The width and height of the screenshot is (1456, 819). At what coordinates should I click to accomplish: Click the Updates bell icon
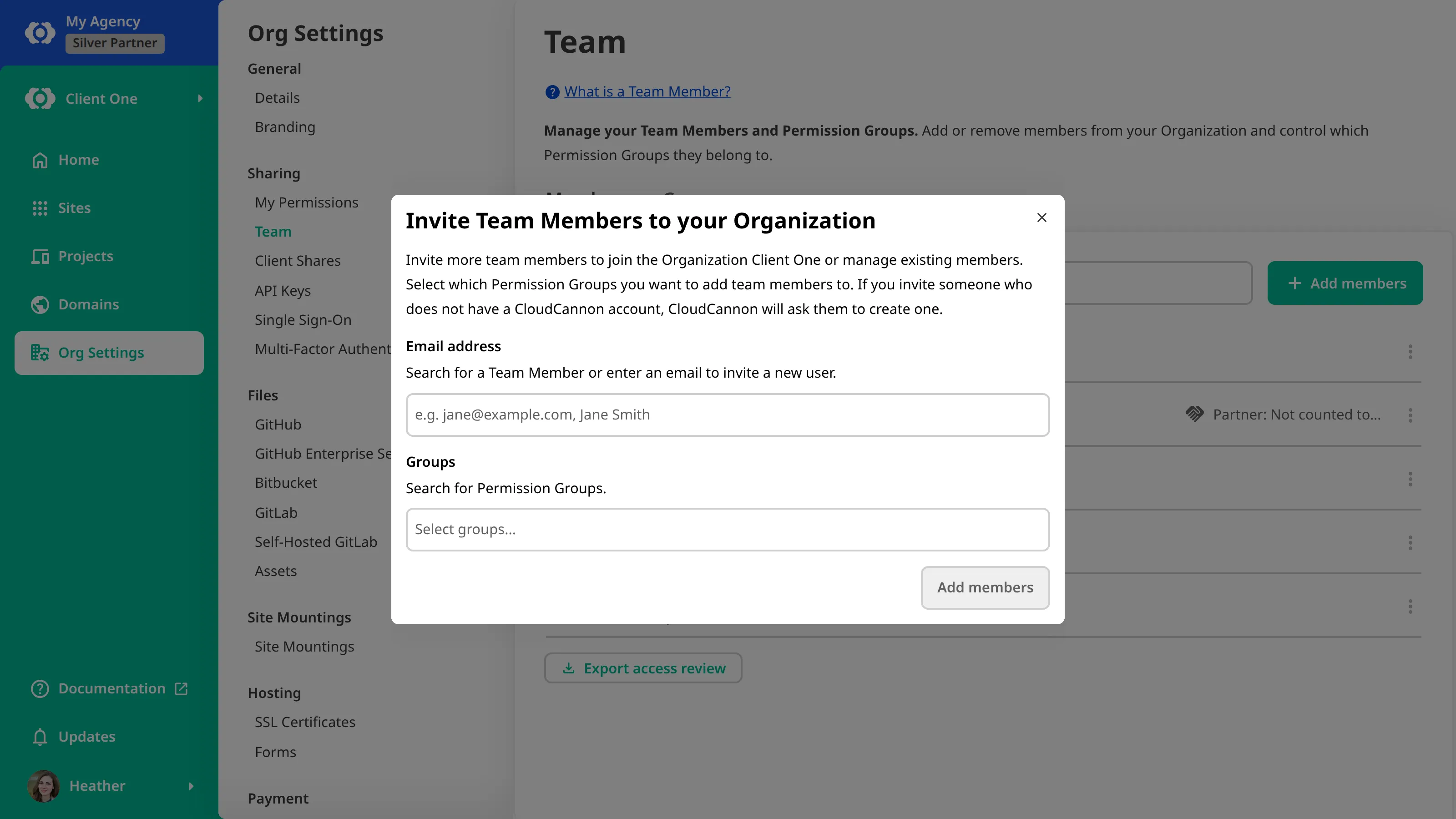pos(40,737)
